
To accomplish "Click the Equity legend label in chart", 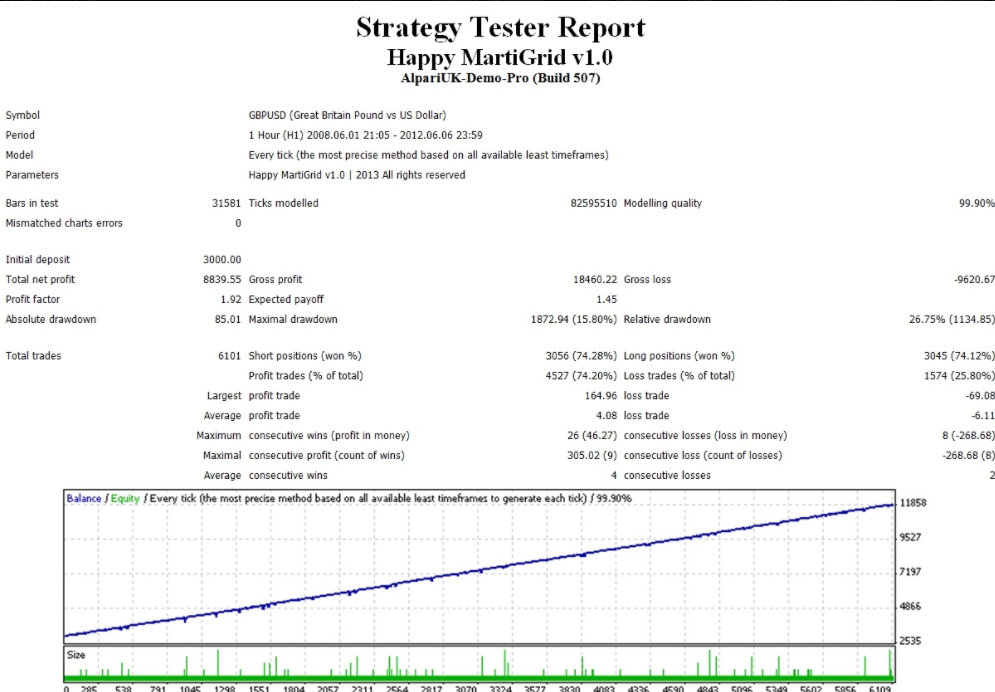I will click(125, 499).
